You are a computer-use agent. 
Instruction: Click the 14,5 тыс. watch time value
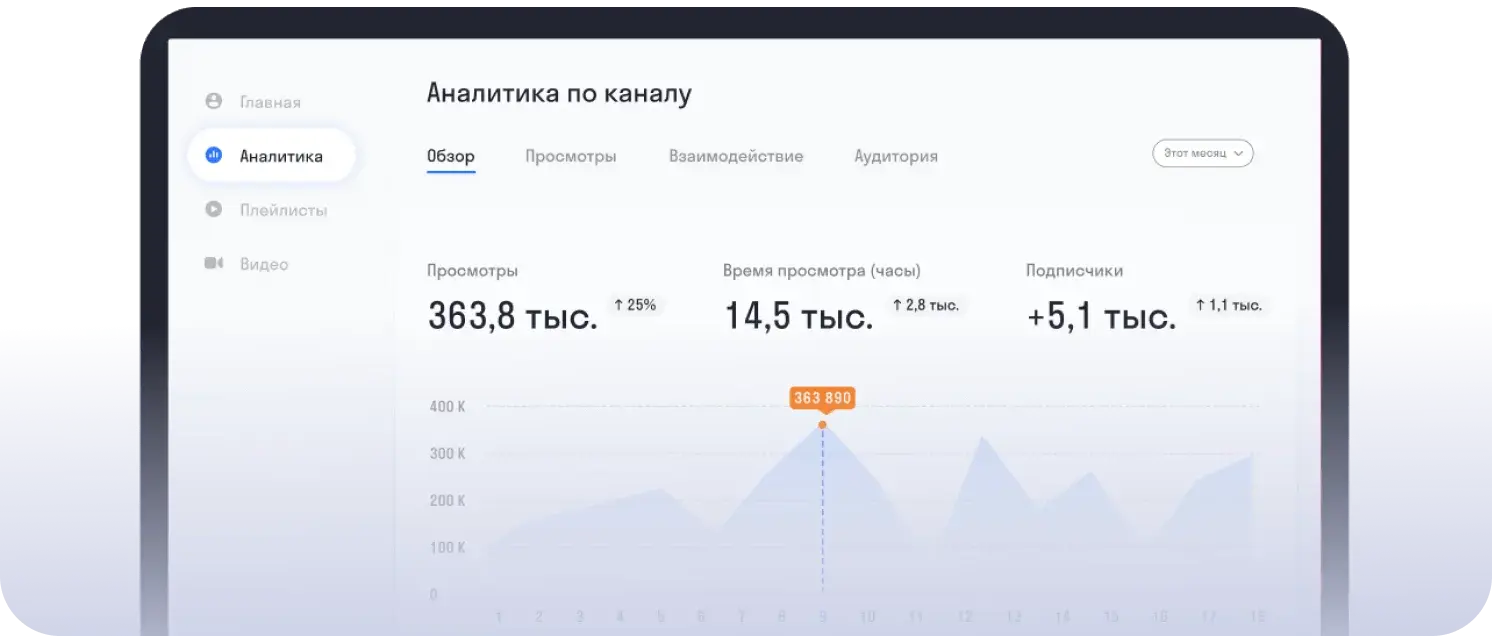point(799,316)
